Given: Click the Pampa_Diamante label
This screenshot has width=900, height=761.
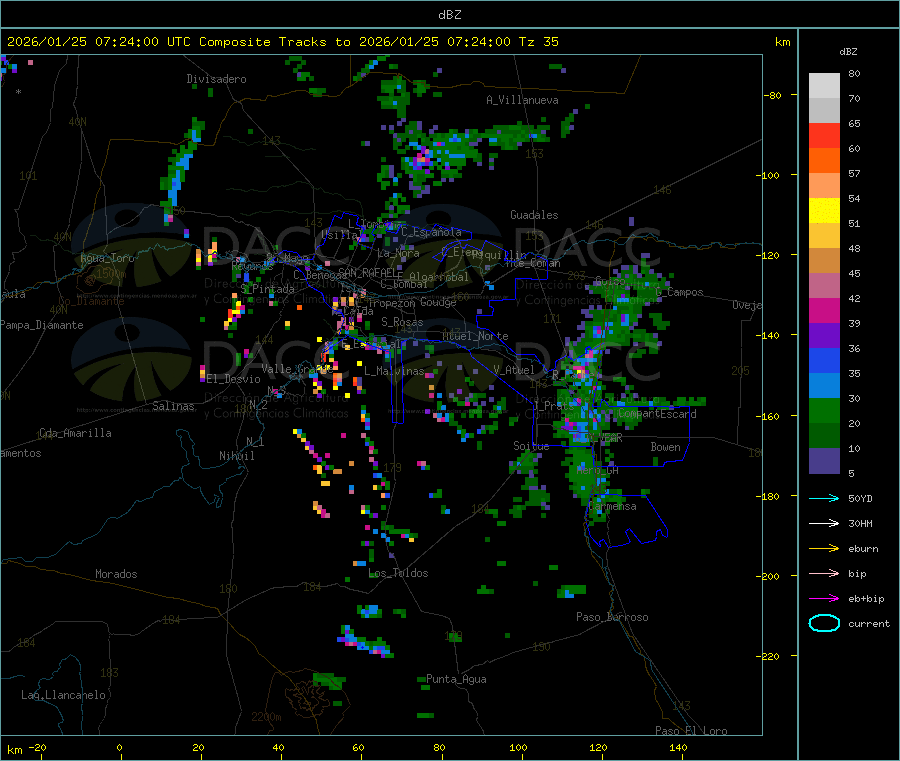Looking at the screenshot, I should click(x=42, y=325).
